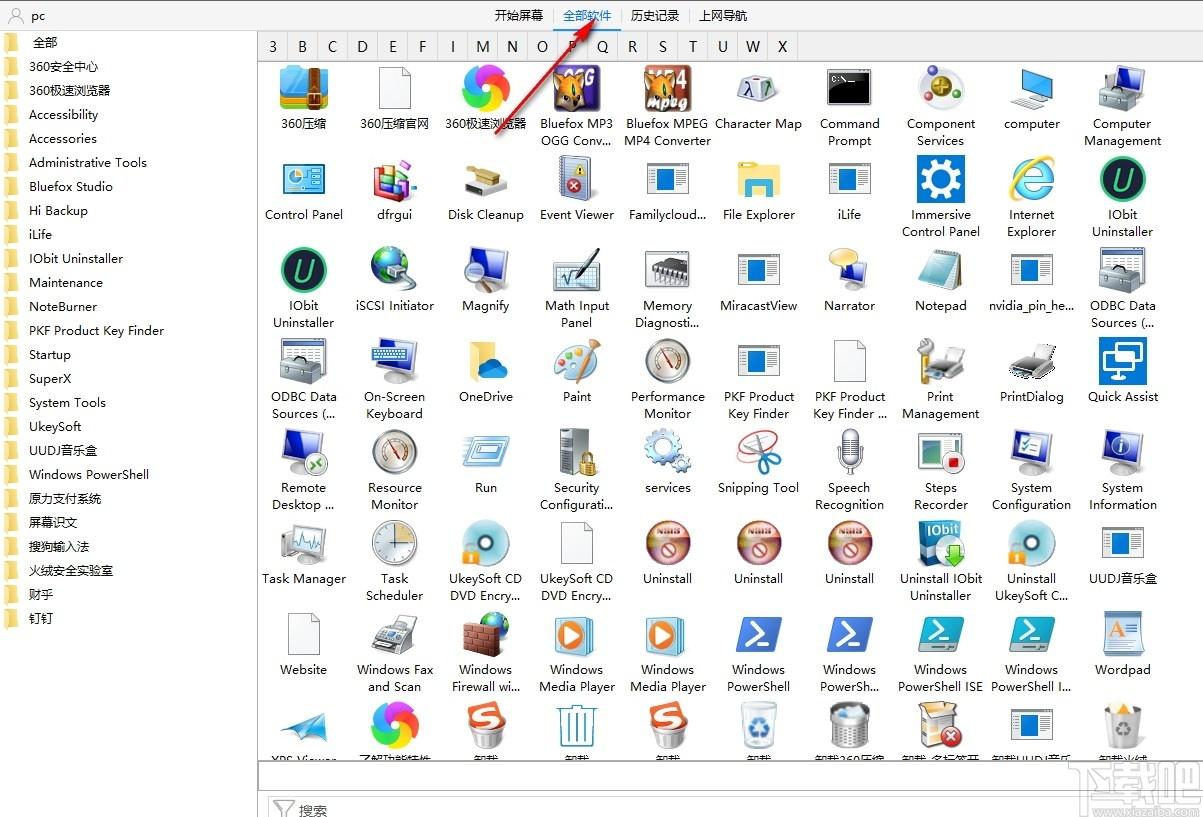Open Math Input Panel icon

click(577, 271)
